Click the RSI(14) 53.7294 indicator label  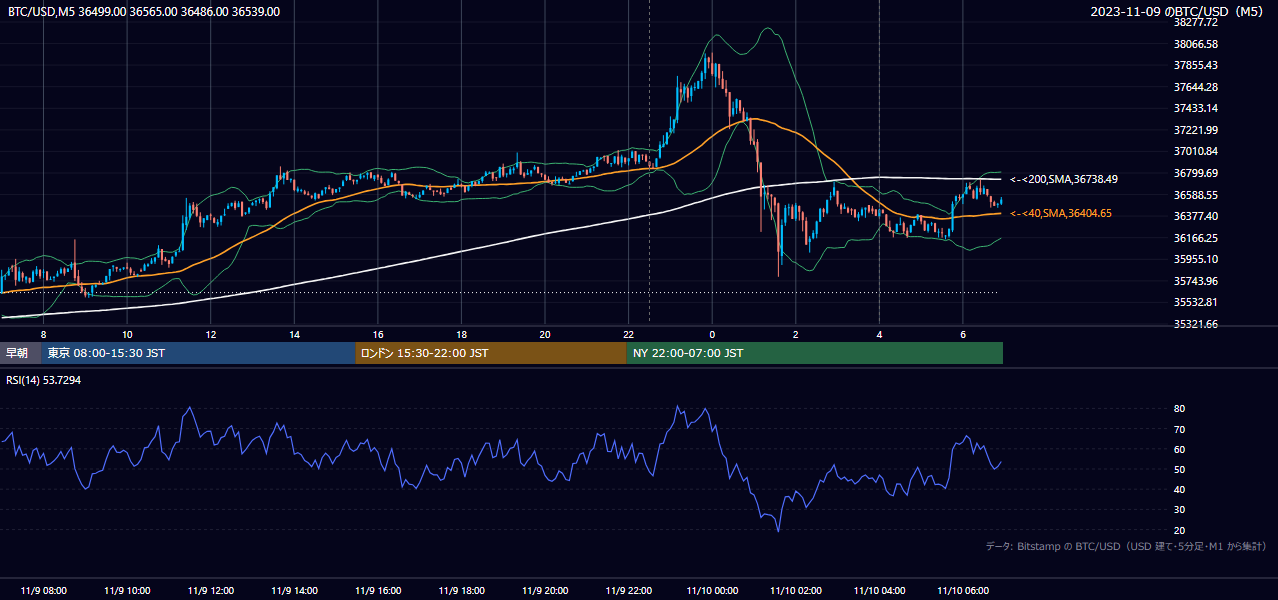pyautogui.click(x=44, y=380)
